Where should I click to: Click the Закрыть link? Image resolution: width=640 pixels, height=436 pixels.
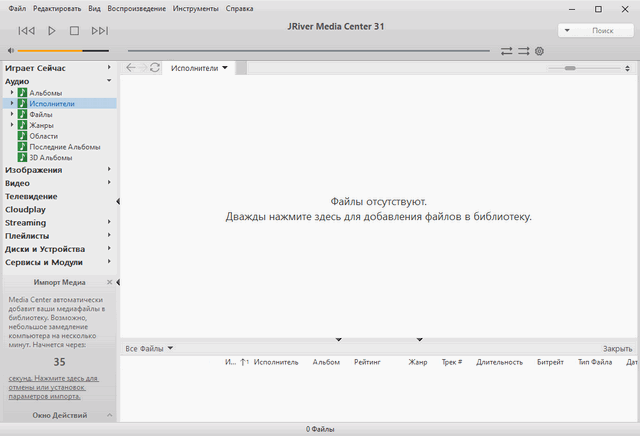pyautogui.click(x=617, y=348)
